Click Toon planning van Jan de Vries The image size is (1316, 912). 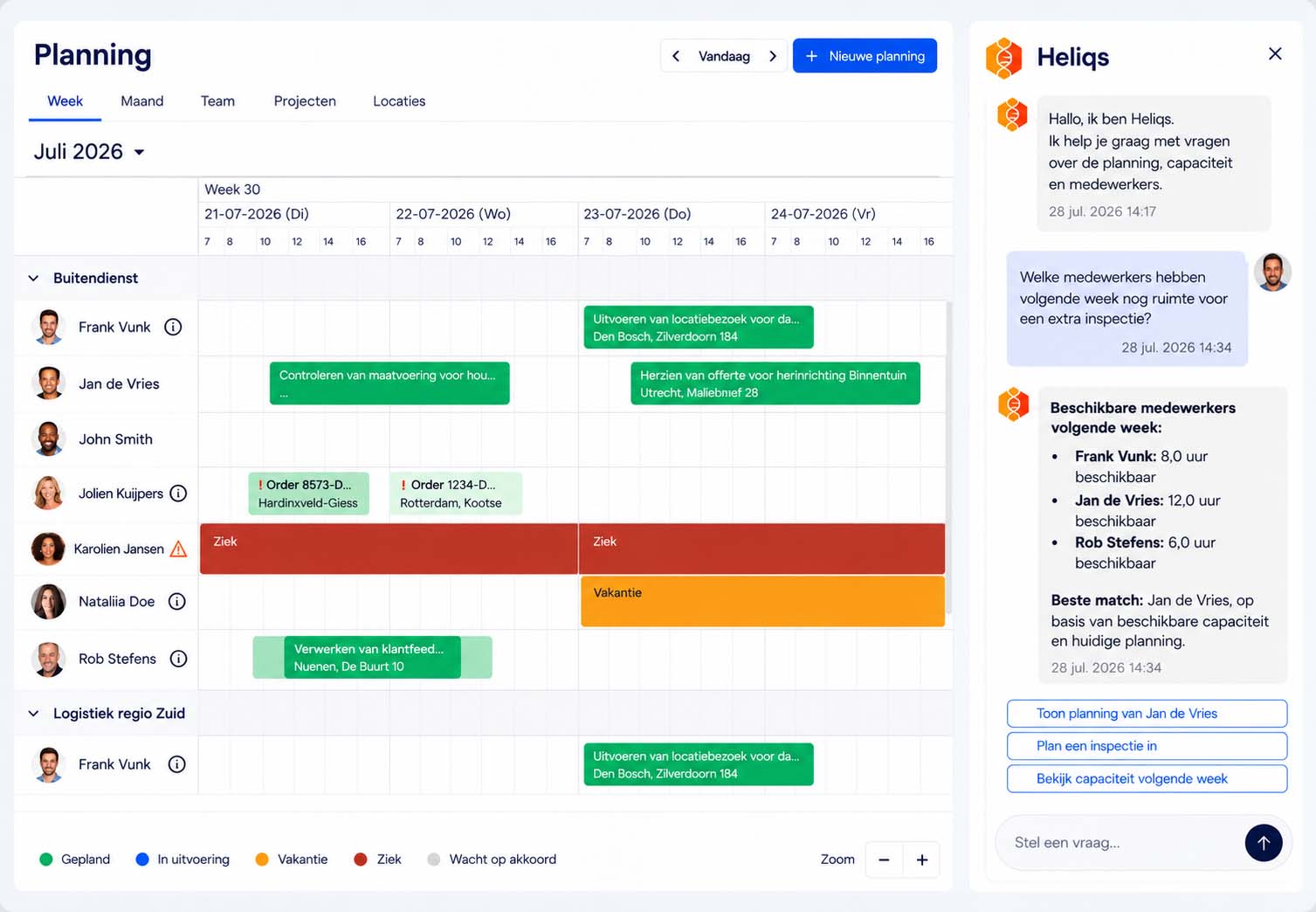[1147, 714]
